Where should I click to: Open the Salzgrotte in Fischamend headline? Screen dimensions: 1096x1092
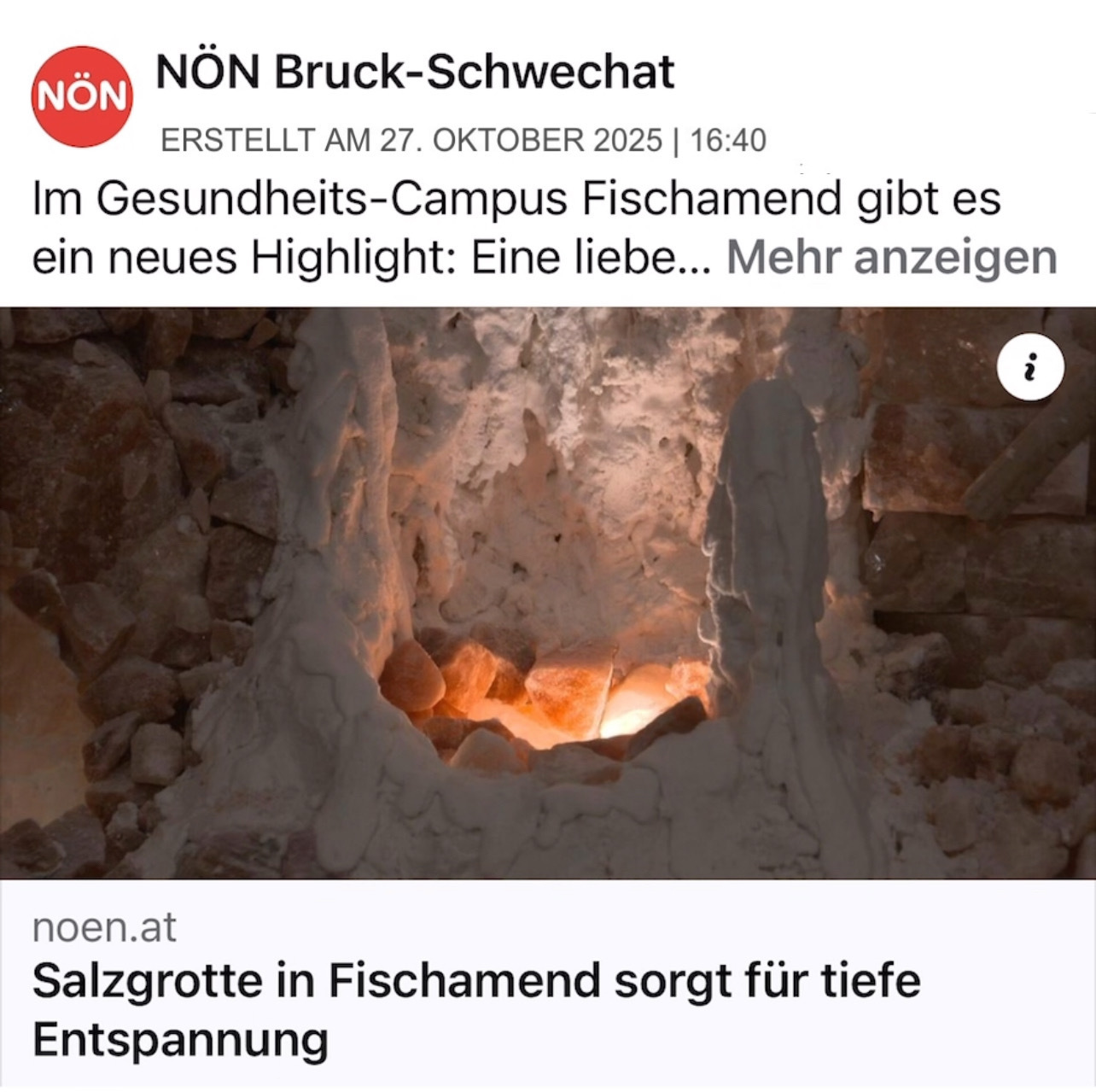[476, 1009]
